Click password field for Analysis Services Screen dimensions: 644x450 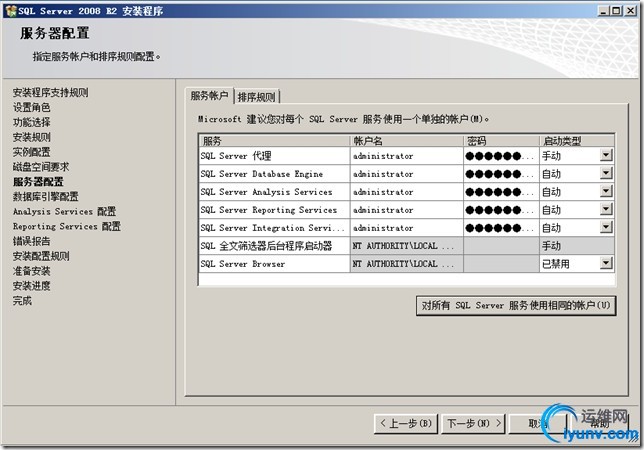501,192
